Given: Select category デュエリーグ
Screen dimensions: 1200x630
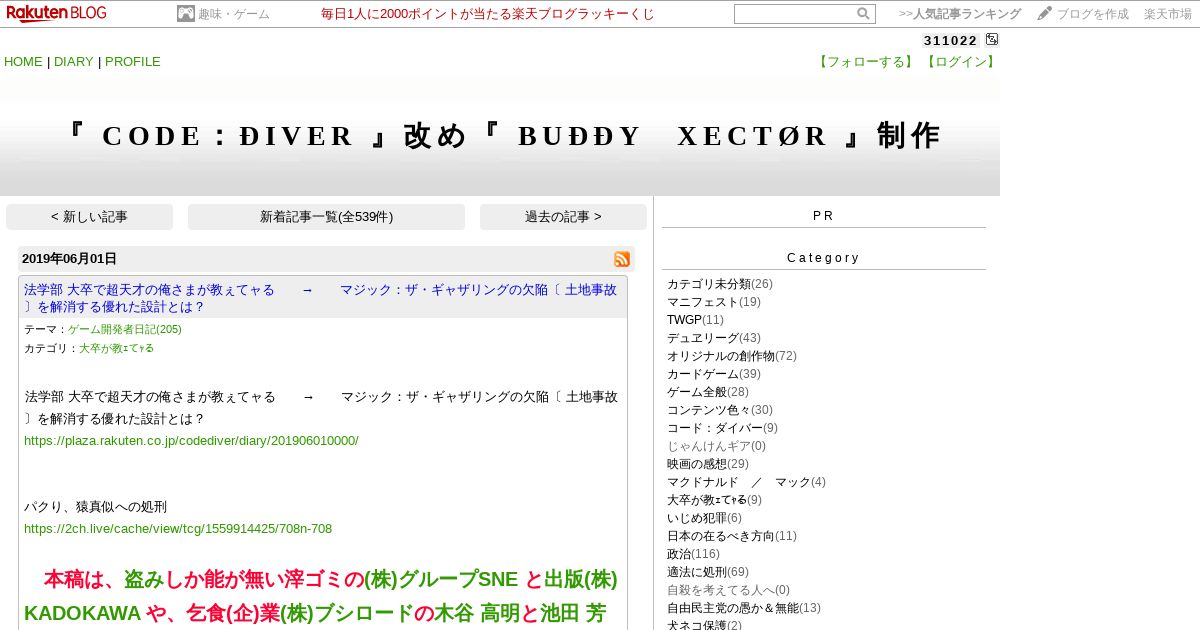Looking at the screenshot, I should (x=703, y=338).
